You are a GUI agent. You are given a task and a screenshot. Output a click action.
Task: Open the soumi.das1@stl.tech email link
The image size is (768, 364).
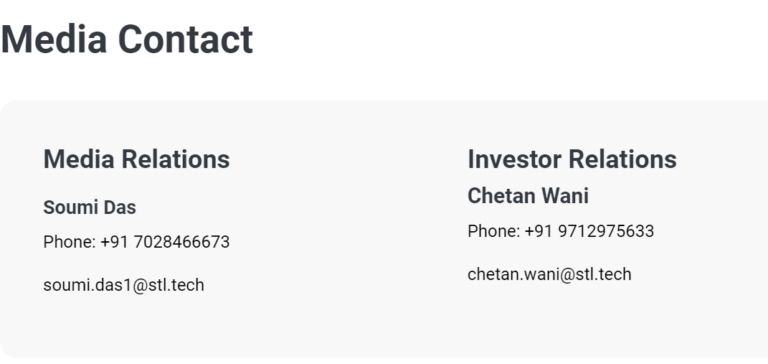coord(123,285)
